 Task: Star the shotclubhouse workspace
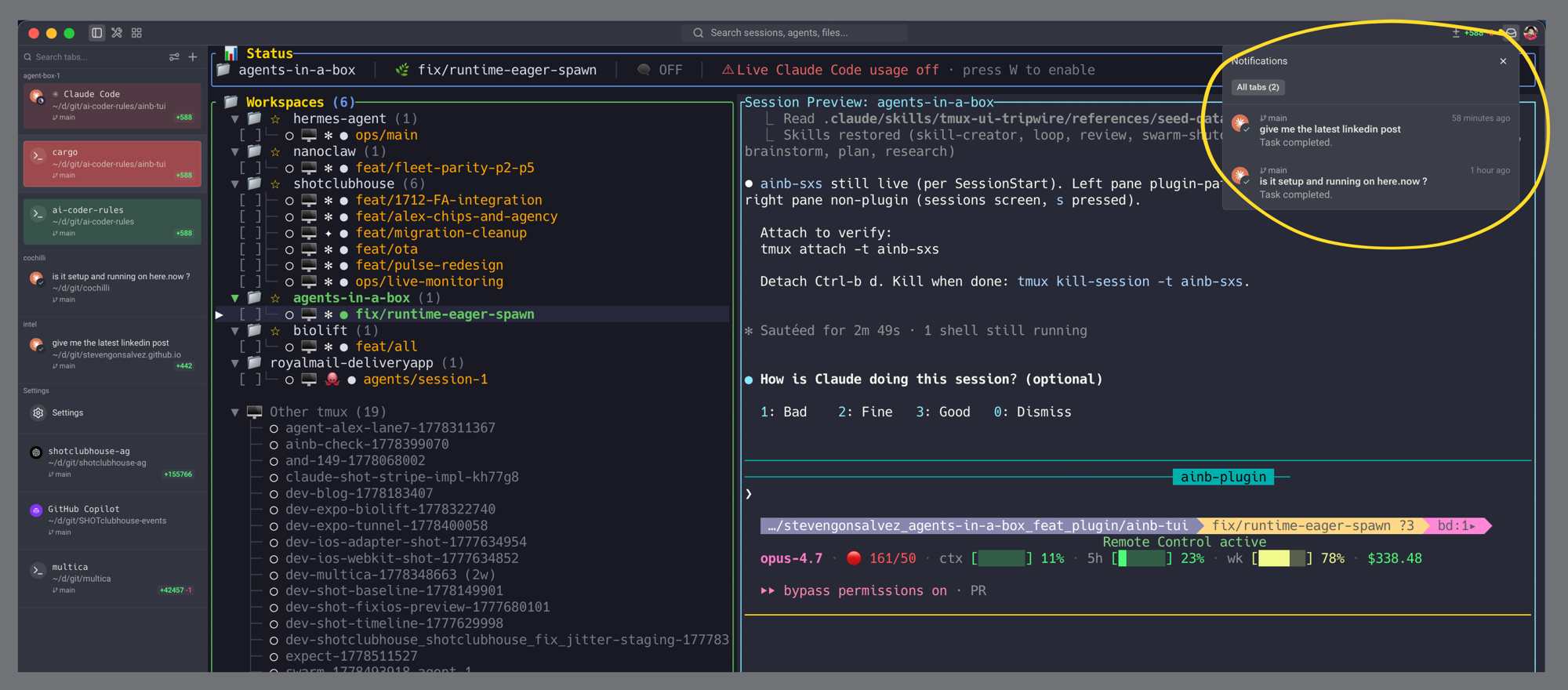click(x=276, y=184)
